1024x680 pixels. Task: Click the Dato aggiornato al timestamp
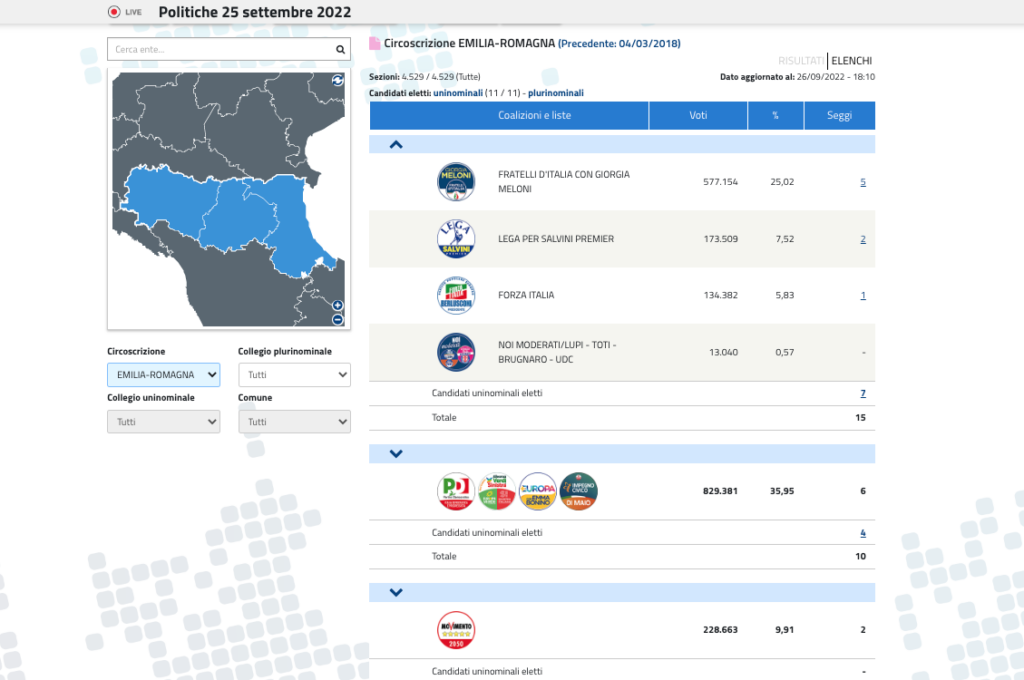[797, 77]
